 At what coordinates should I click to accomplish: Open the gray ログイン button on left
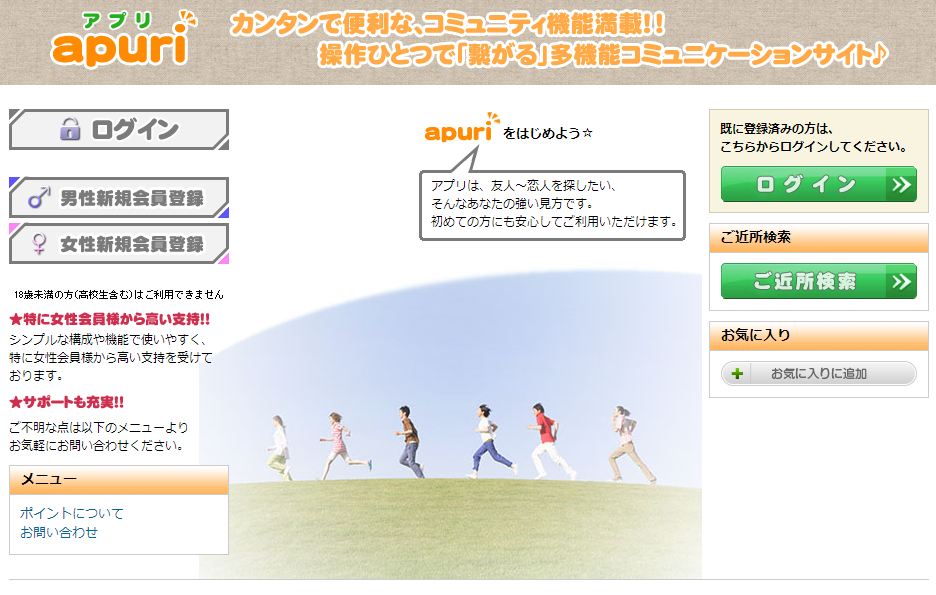pyautogui.click(x=119, y=130)
